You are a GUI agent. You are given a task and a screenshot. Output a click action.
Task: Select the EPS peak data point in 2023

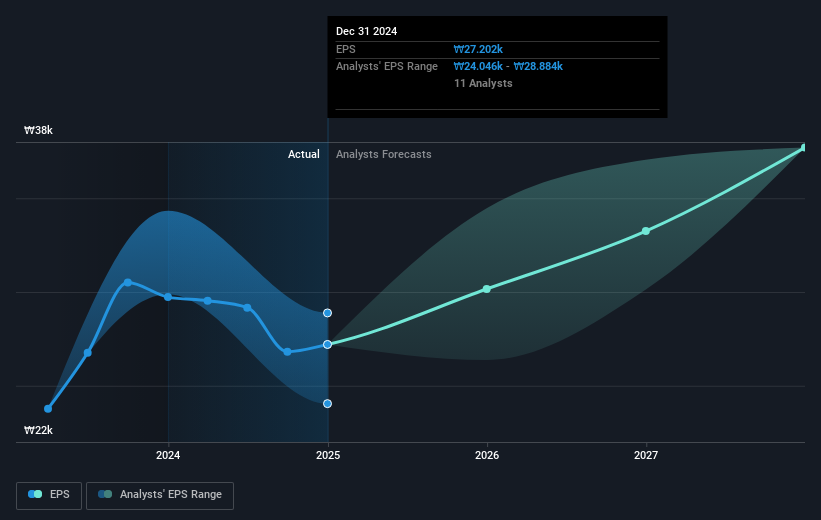[128, 282]
